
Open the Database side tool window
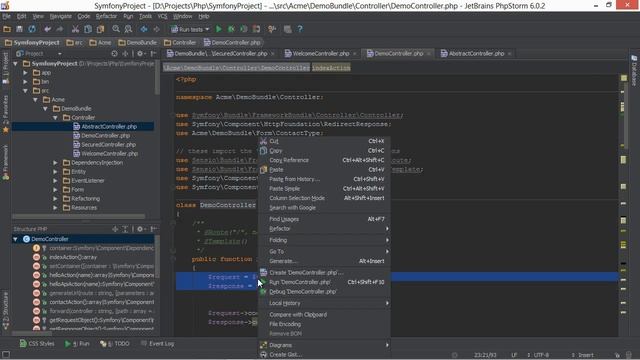point(634,71)
